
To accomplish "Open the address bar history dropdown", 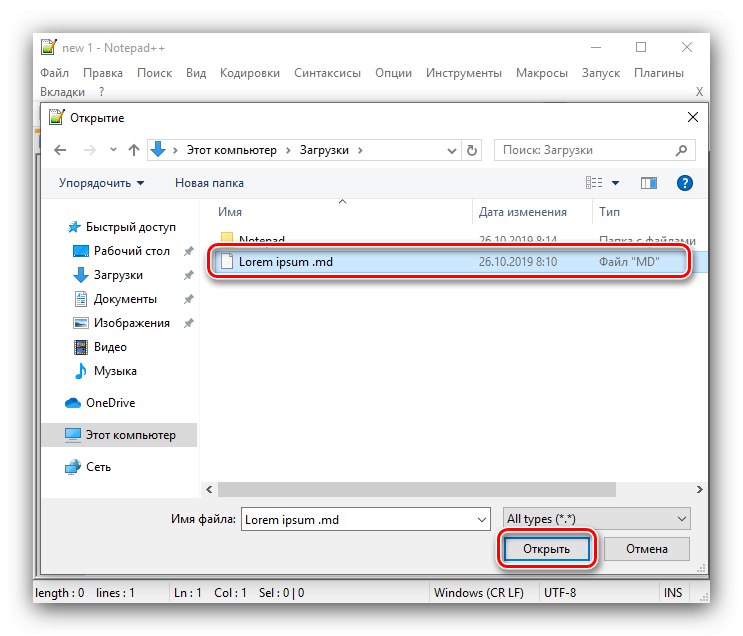I will pos(452,151).
